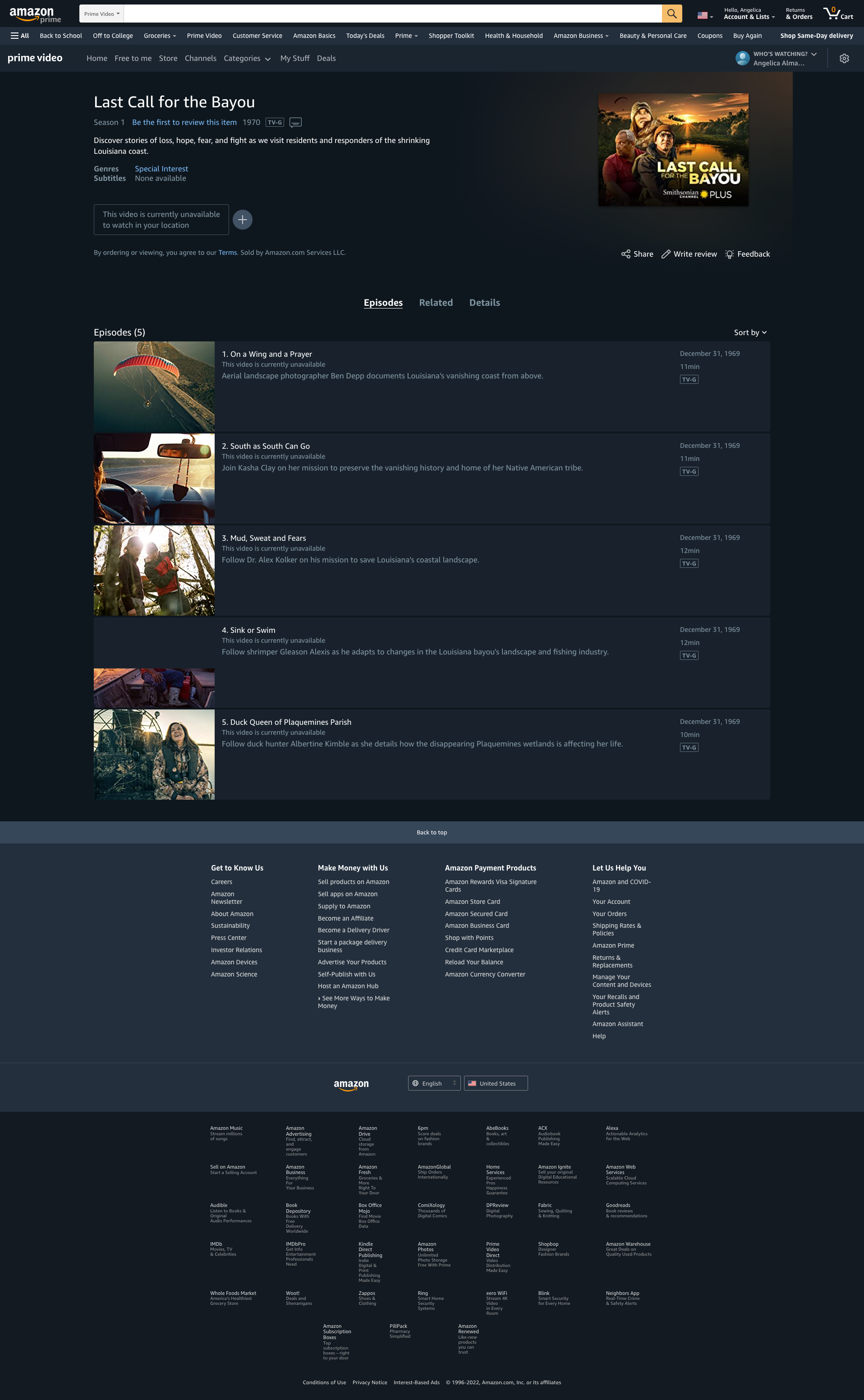
Task: Click See More Ways to Make Money
Action: tap(354, 1002)
